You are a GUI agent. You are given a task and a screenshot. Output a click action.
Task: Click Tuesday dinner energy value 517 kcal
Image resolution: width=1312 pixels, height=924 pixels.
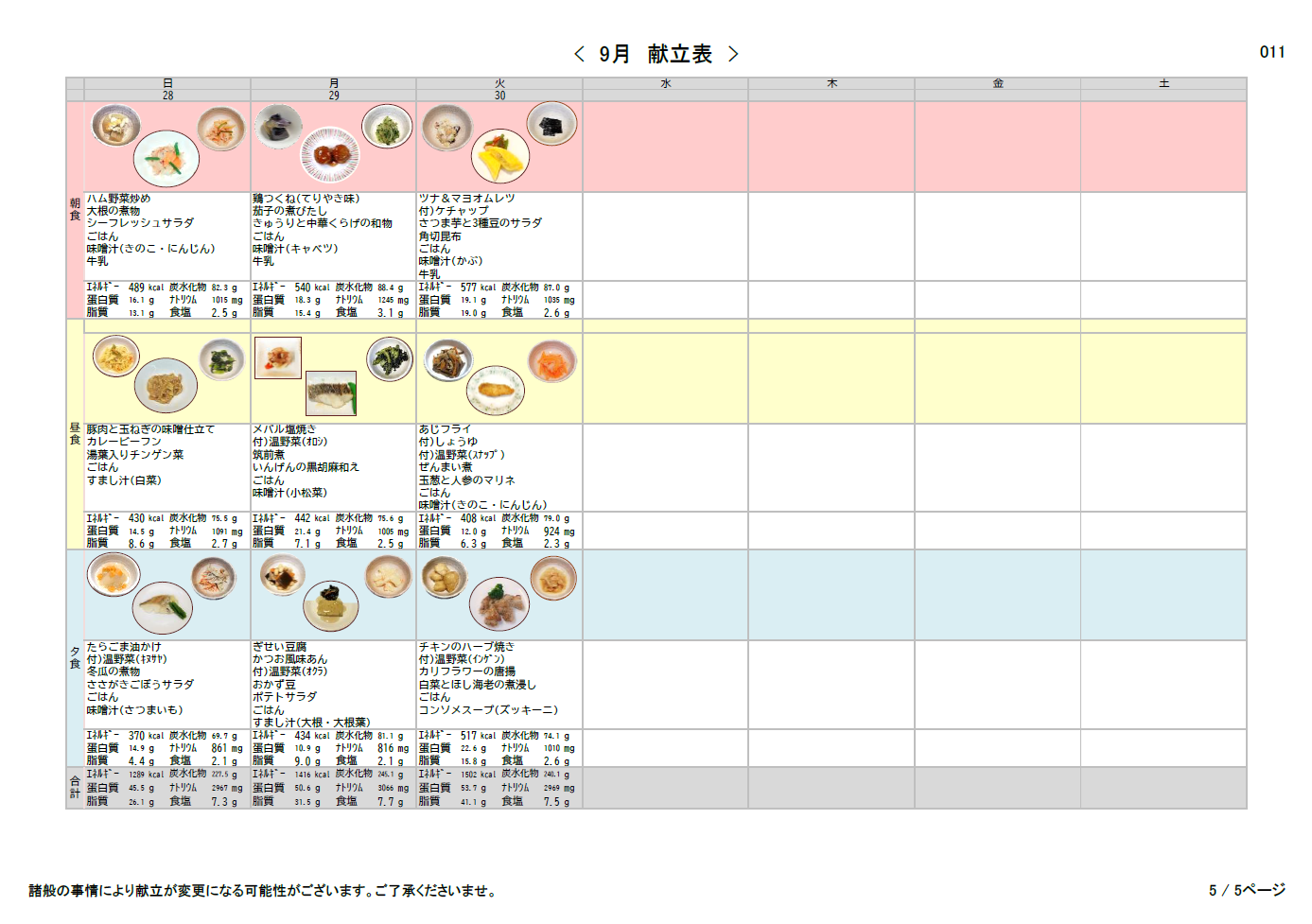[x=478, y=736]
